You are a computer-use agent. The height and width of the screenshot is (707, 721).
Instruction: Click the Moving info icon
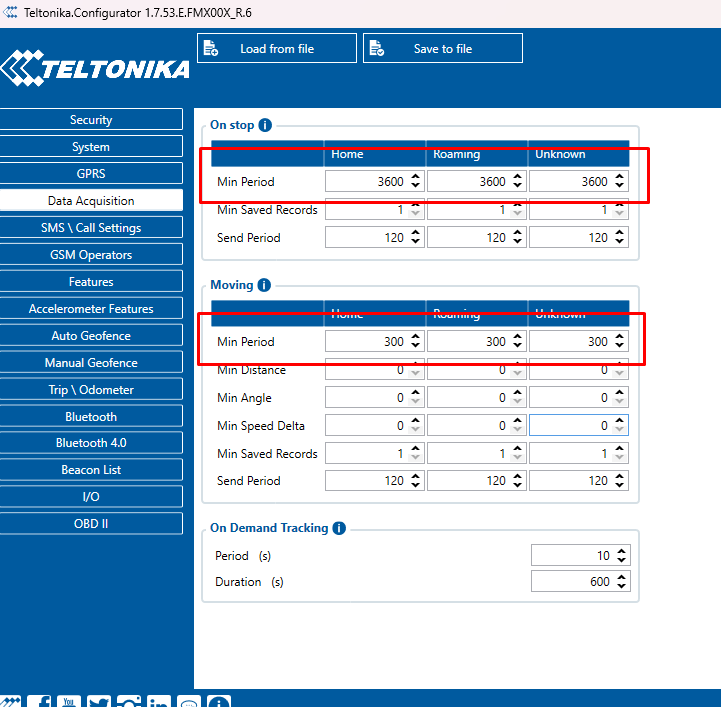coord(264,285)
